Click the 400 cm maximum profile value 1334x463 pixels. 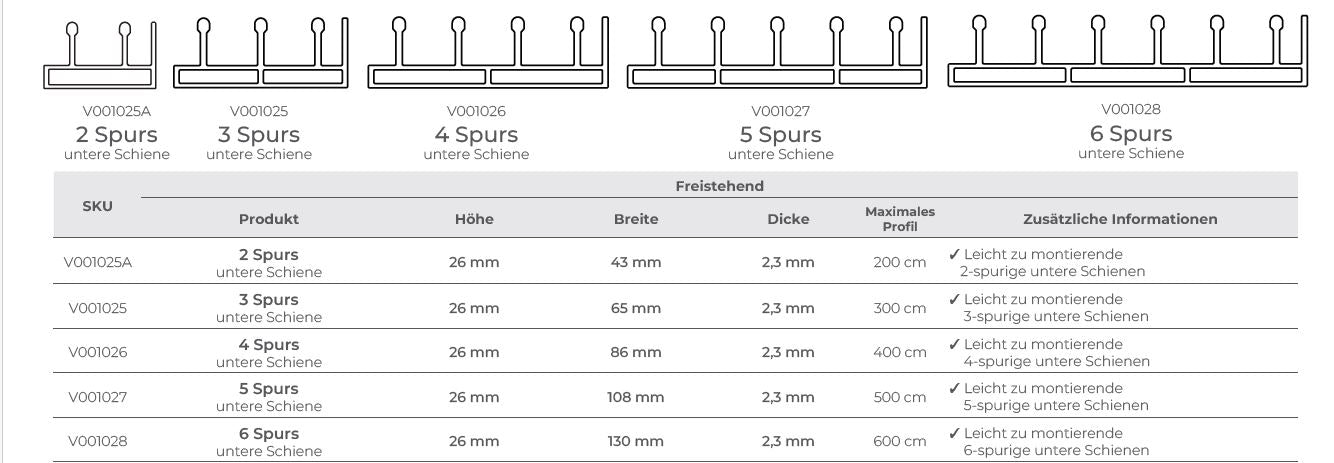(x=900, y=353)
